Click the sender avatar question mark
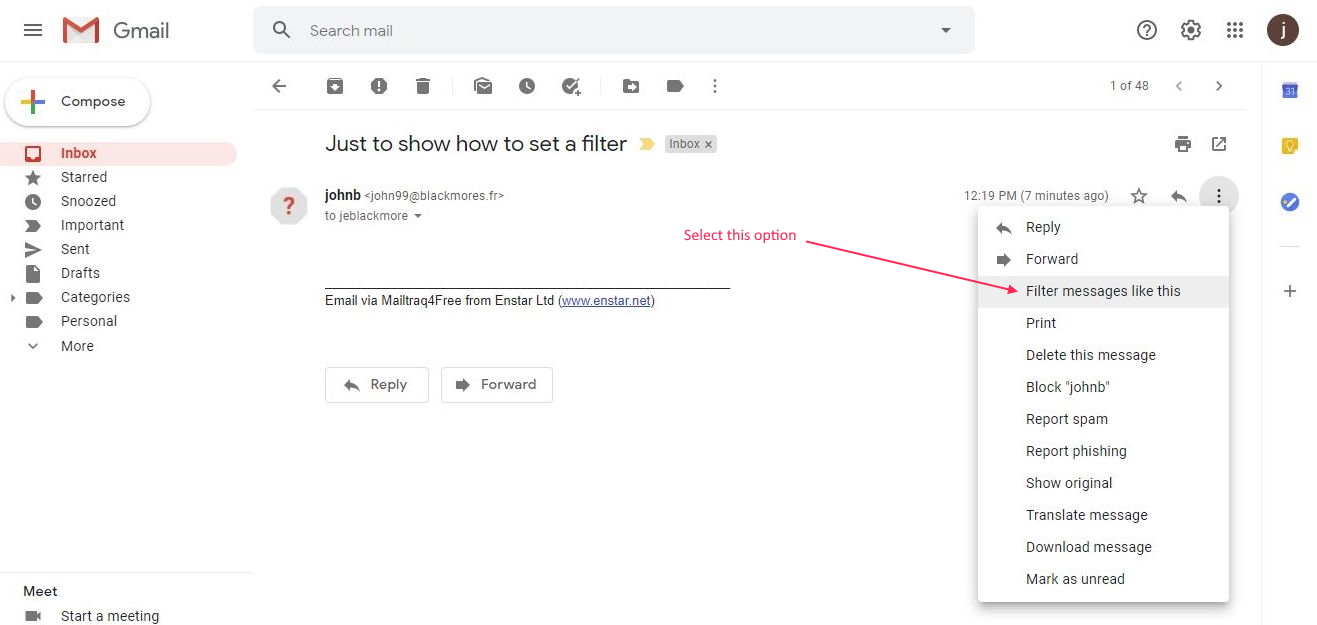This screenshot has height=625, width=1317. click(x=289, y=206)
